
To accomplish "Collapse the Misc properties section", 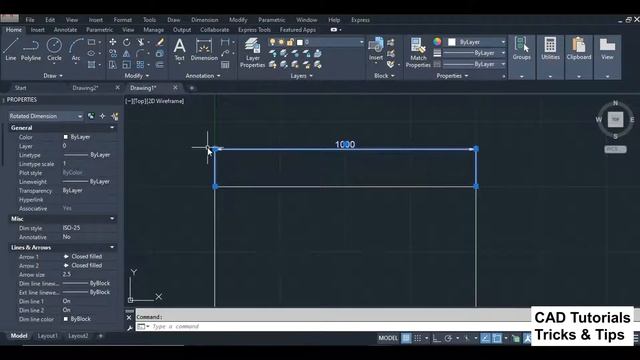I will click(x=112, y=219).
